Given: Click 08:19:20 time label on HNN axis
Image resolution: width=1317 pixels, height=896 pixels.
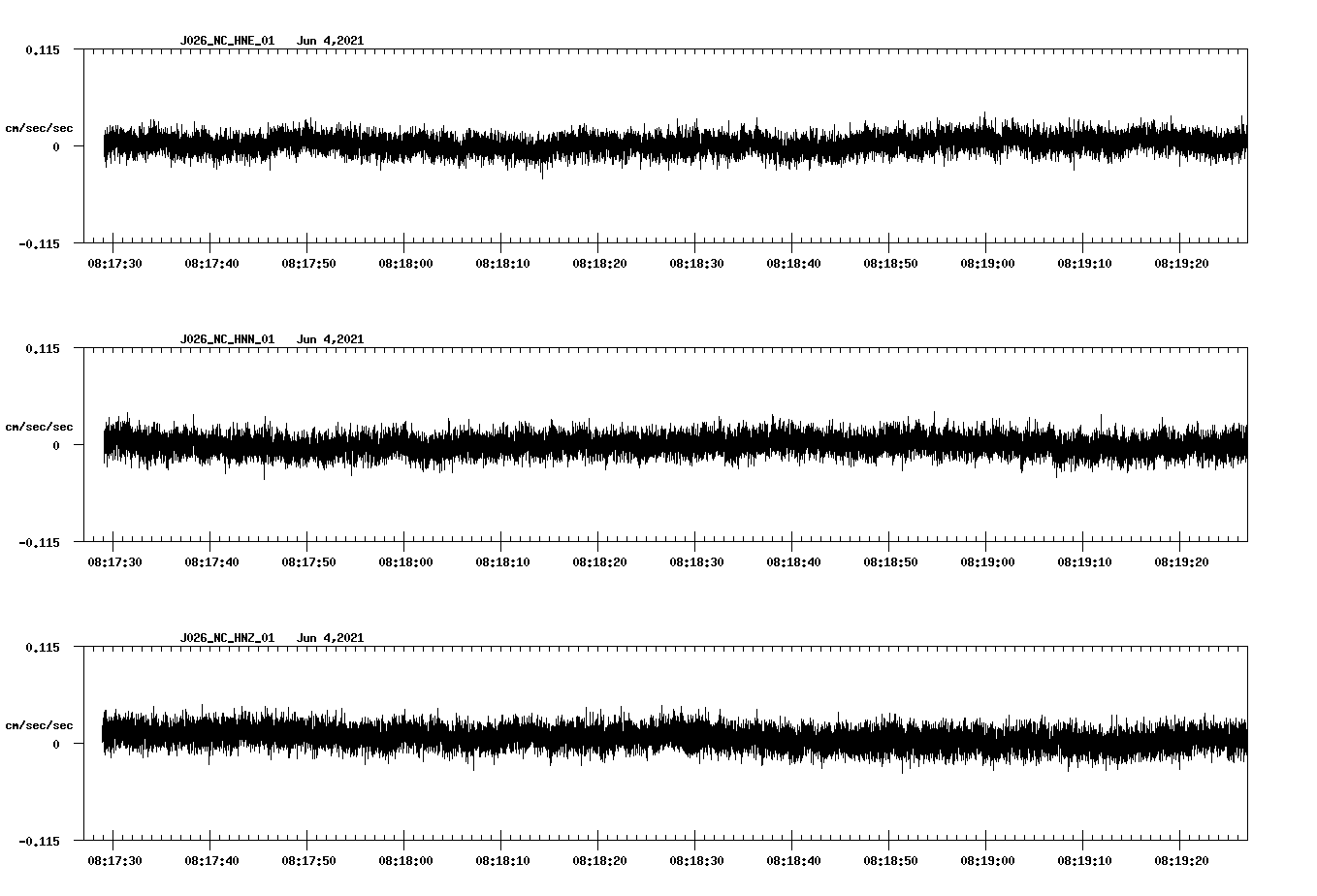Looking at the screenshot, I should coord(1181,561).
